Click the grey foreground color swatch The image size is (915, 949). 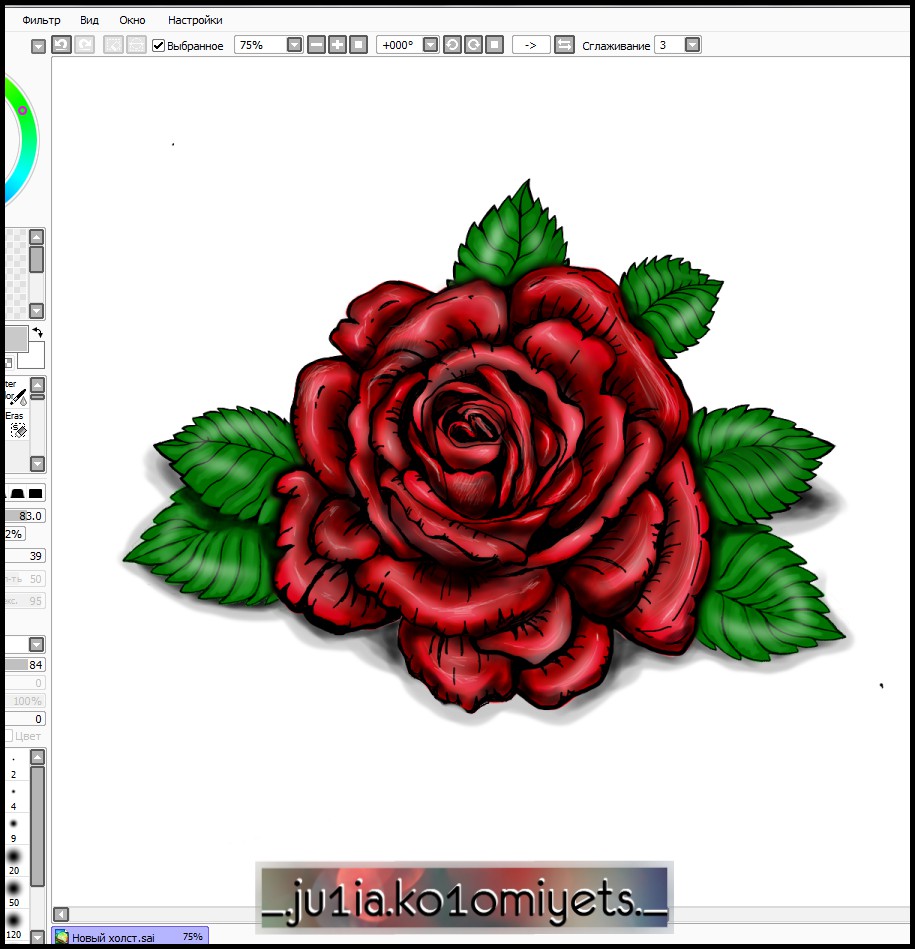point(16,338)
